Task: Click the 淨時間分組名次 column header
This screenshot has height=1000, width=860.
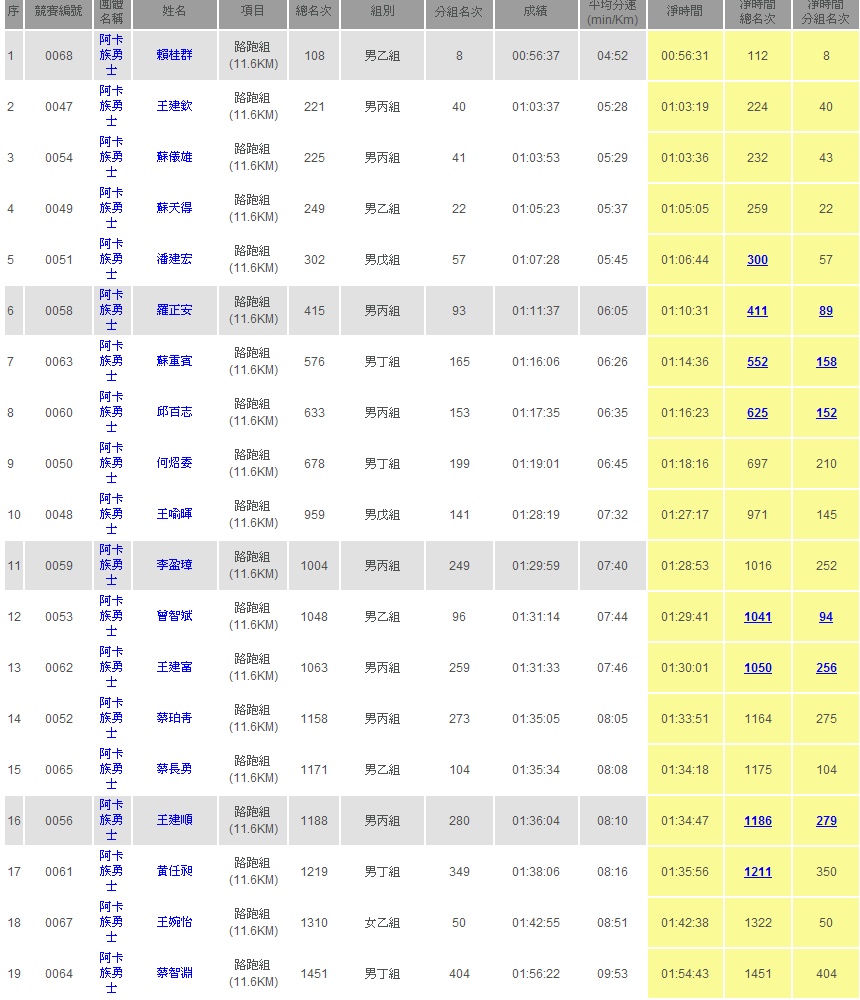Action: [x=826, y=13]
